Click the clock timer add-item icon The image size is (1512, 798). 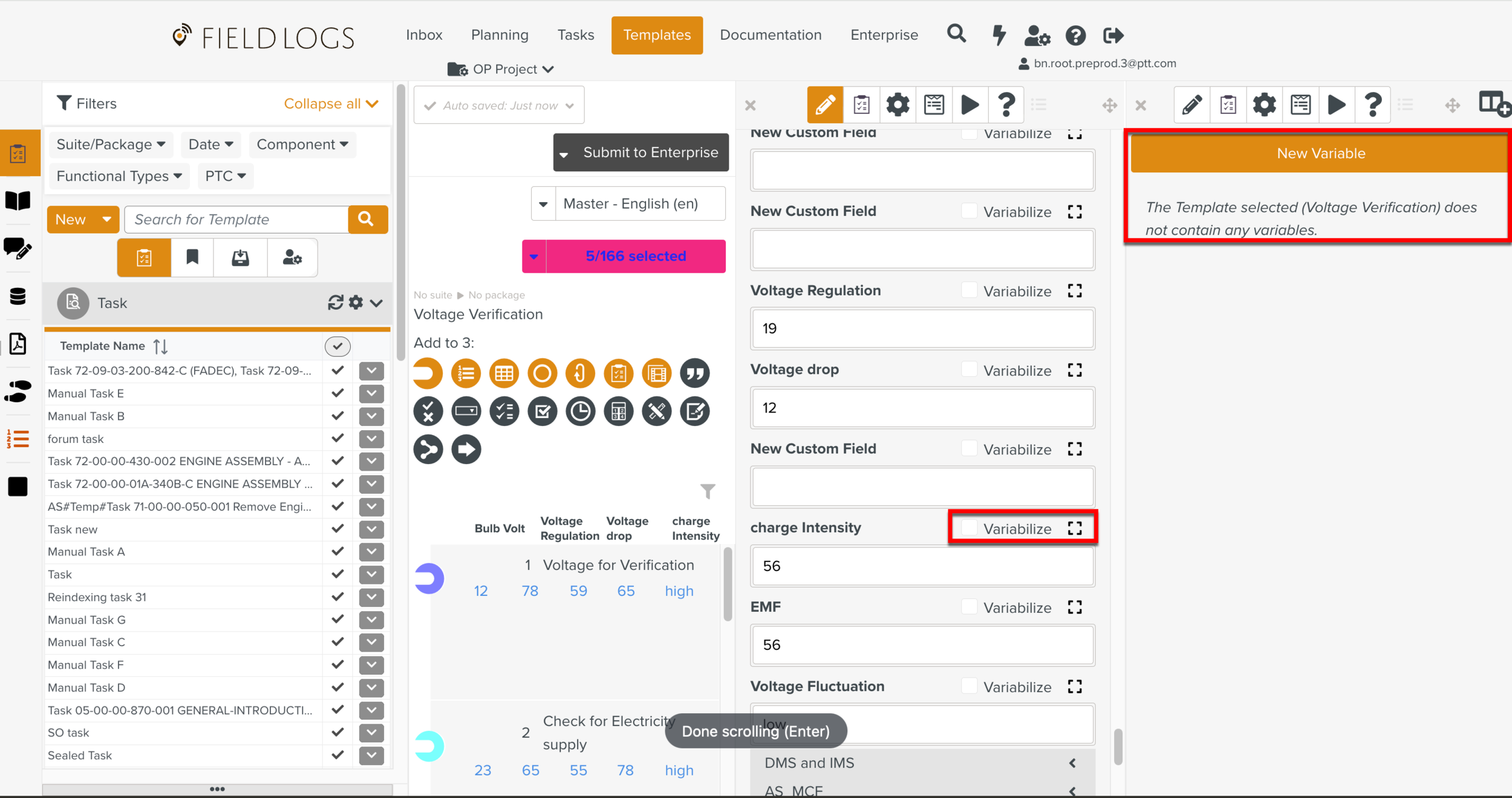580,412
